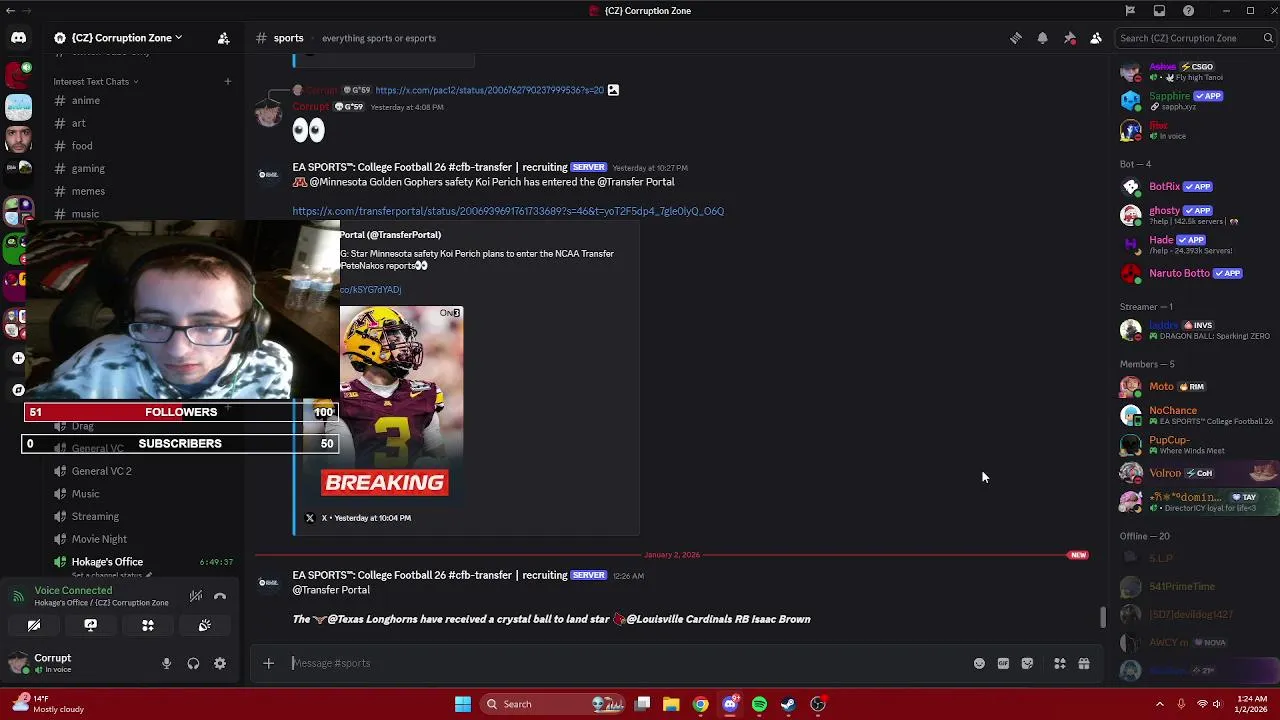Share your screen button
Viewport: 1280px width, 720px height.
90,625
